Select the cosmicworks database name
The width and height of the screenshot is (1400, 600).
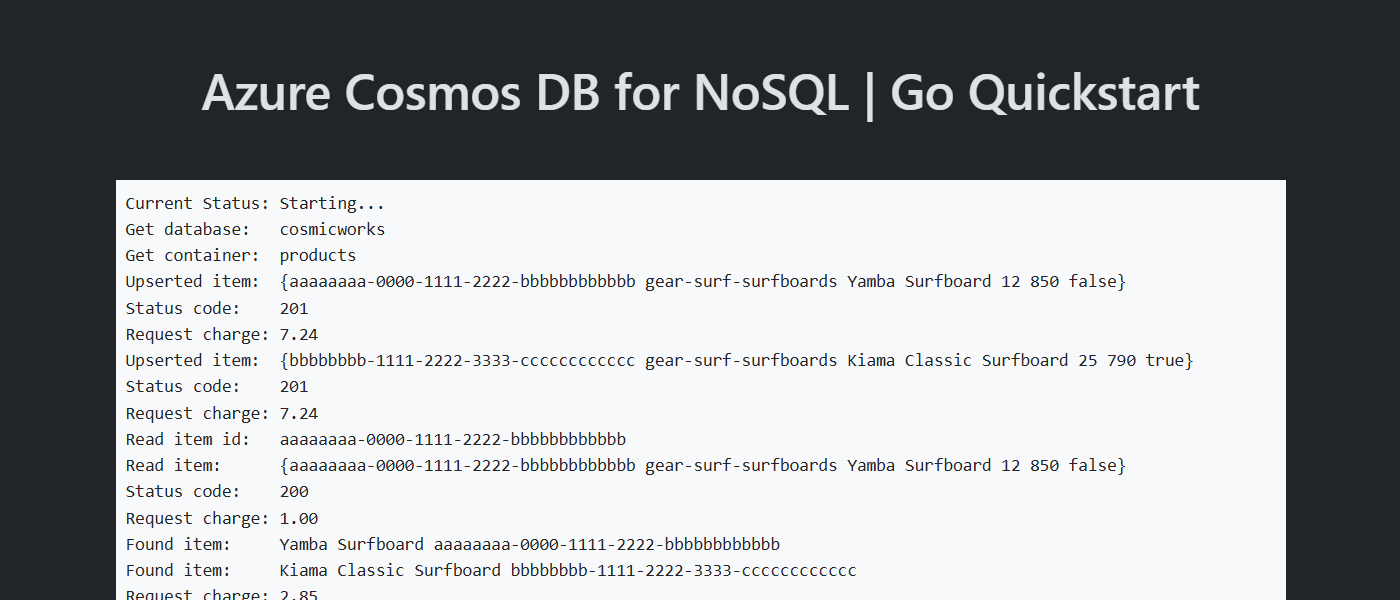pos(332,230)
